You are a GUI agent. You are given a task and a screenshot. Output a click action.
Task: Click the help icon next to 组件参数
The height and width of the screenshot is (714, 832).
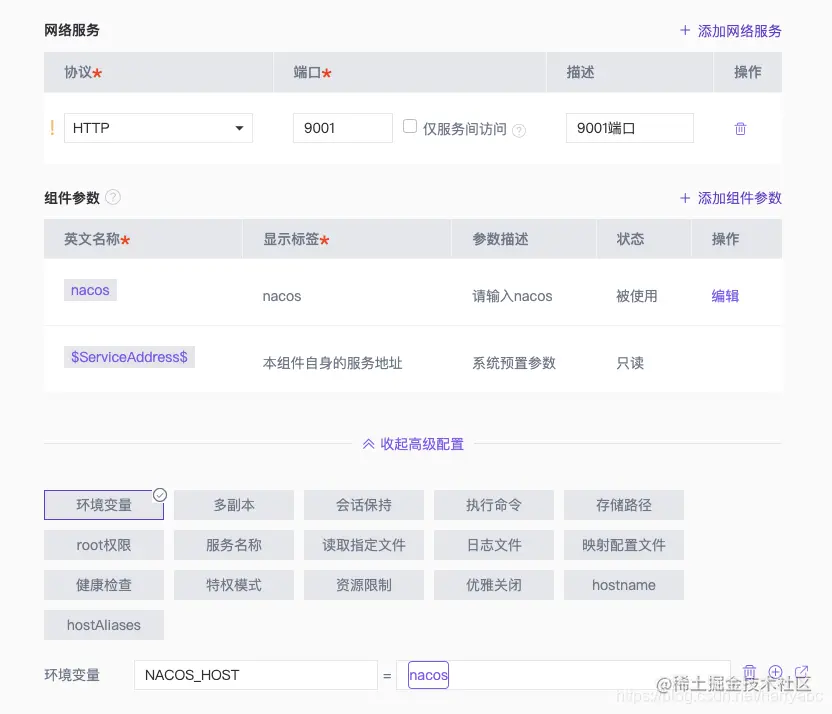[113, 197]
